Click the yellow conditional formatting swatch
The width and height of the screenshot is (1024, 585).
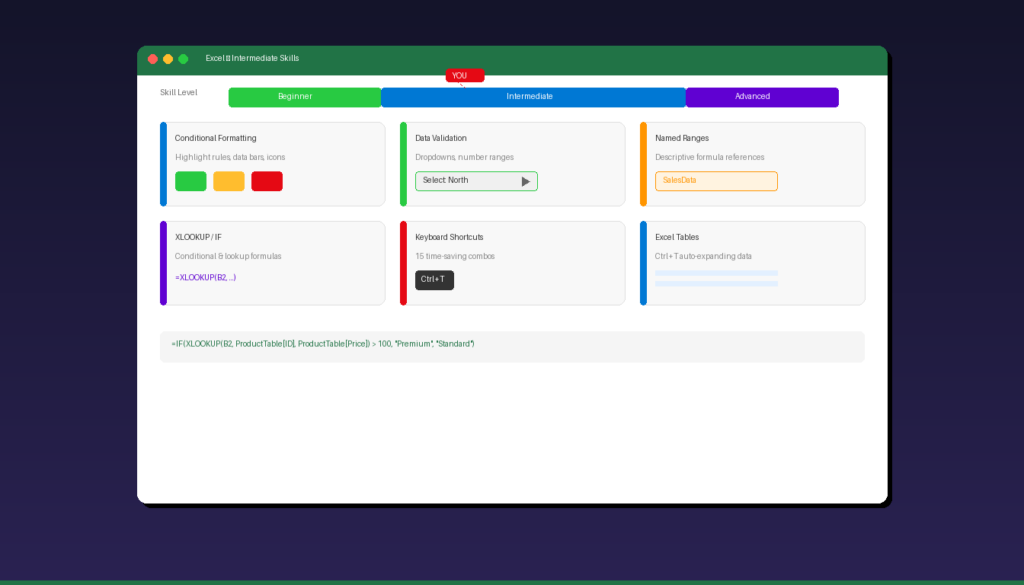(x=228, y=181)
